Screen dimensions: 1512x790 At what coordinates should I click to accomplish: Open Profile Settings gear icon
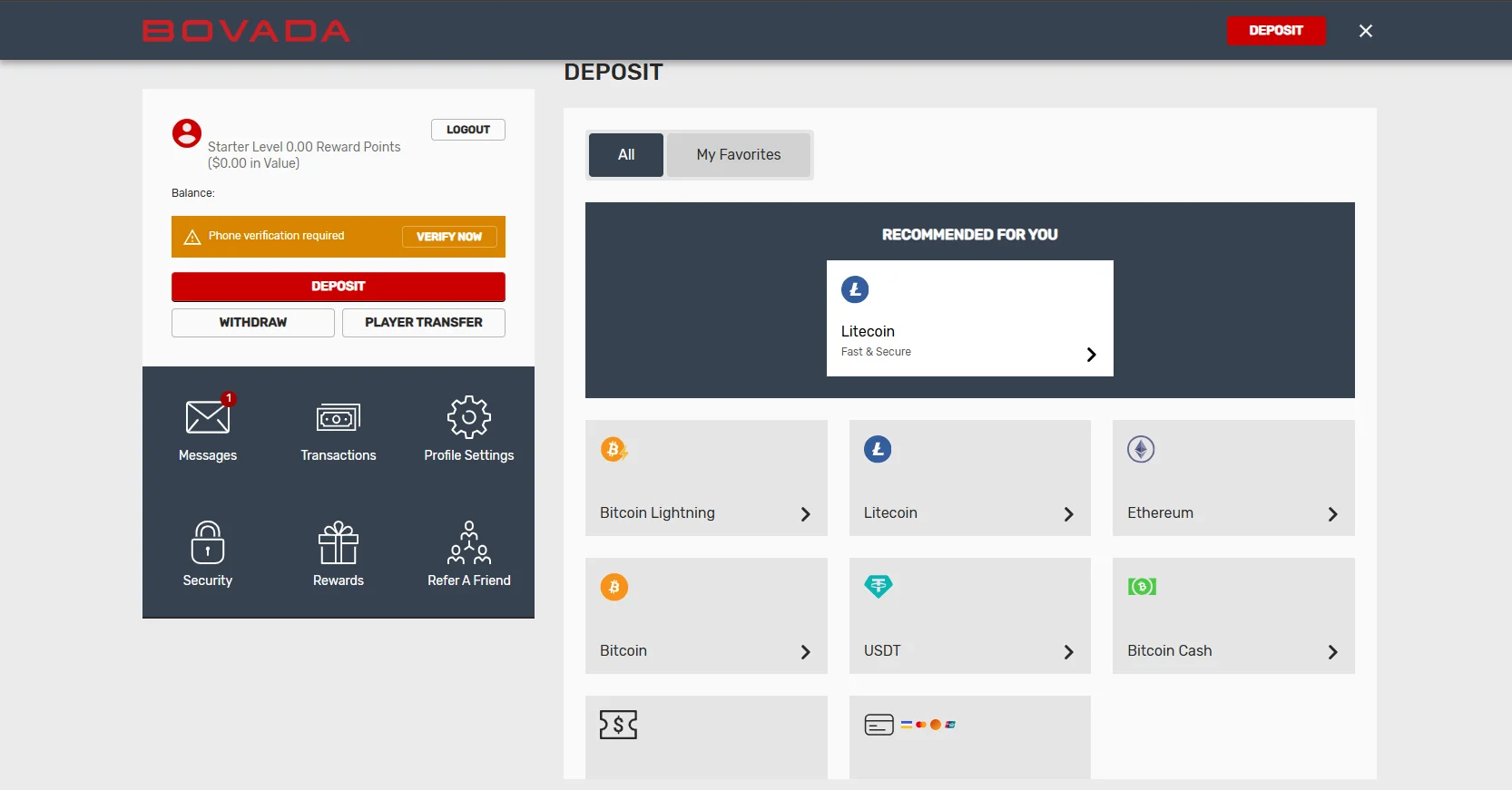469,417
